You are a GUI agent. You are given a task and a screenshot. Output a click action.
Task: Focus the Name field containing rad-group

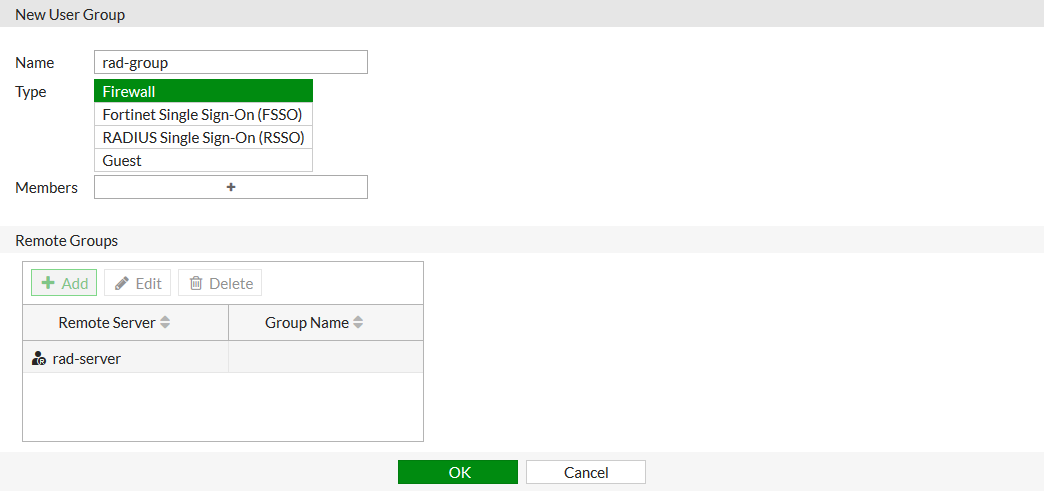231,62
